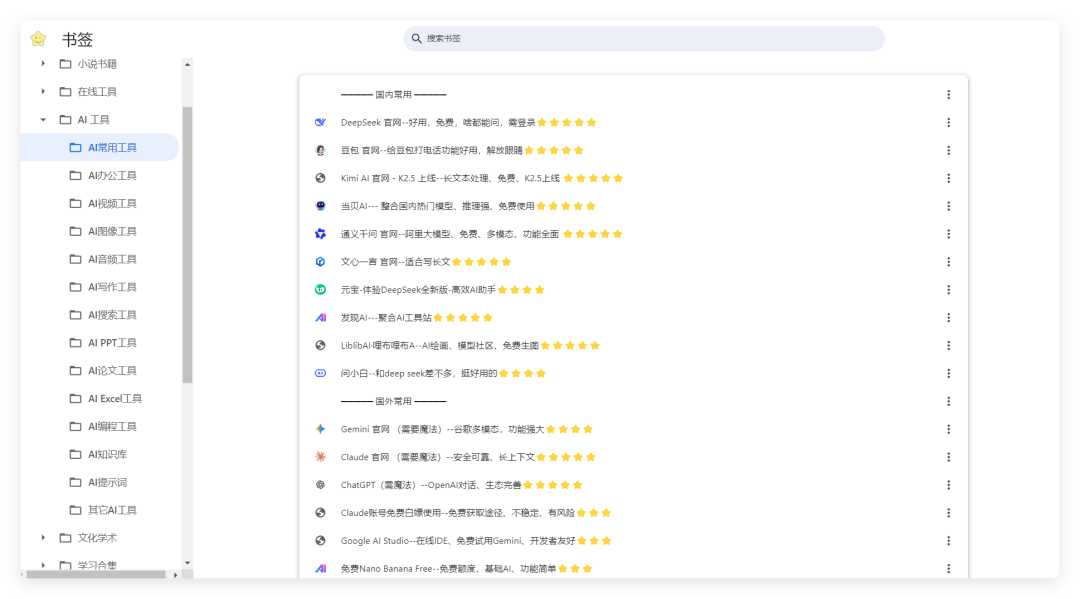Click the Kimi AI bookmark globe icon
Image resolution: width=1080 pixels, height=599 pixels.
click(x=320, y=178)
